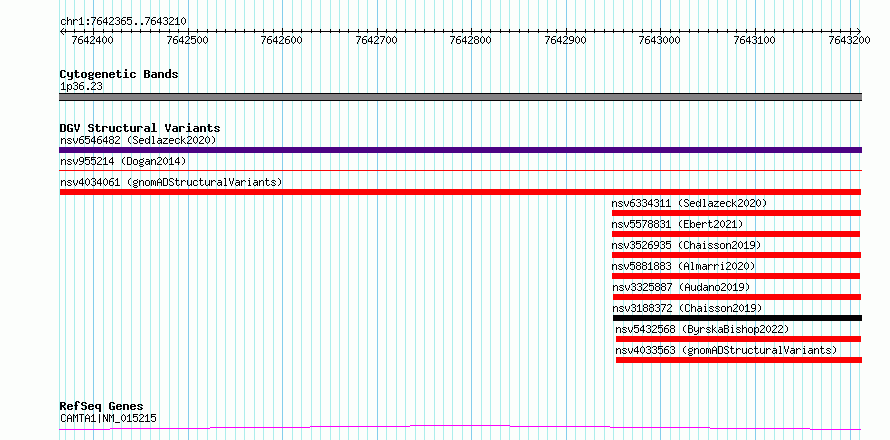Screen dimensions: 890x440
Task: Open nsv5432568 (ByrskaBishop2022) label
Action: [703, 329]
